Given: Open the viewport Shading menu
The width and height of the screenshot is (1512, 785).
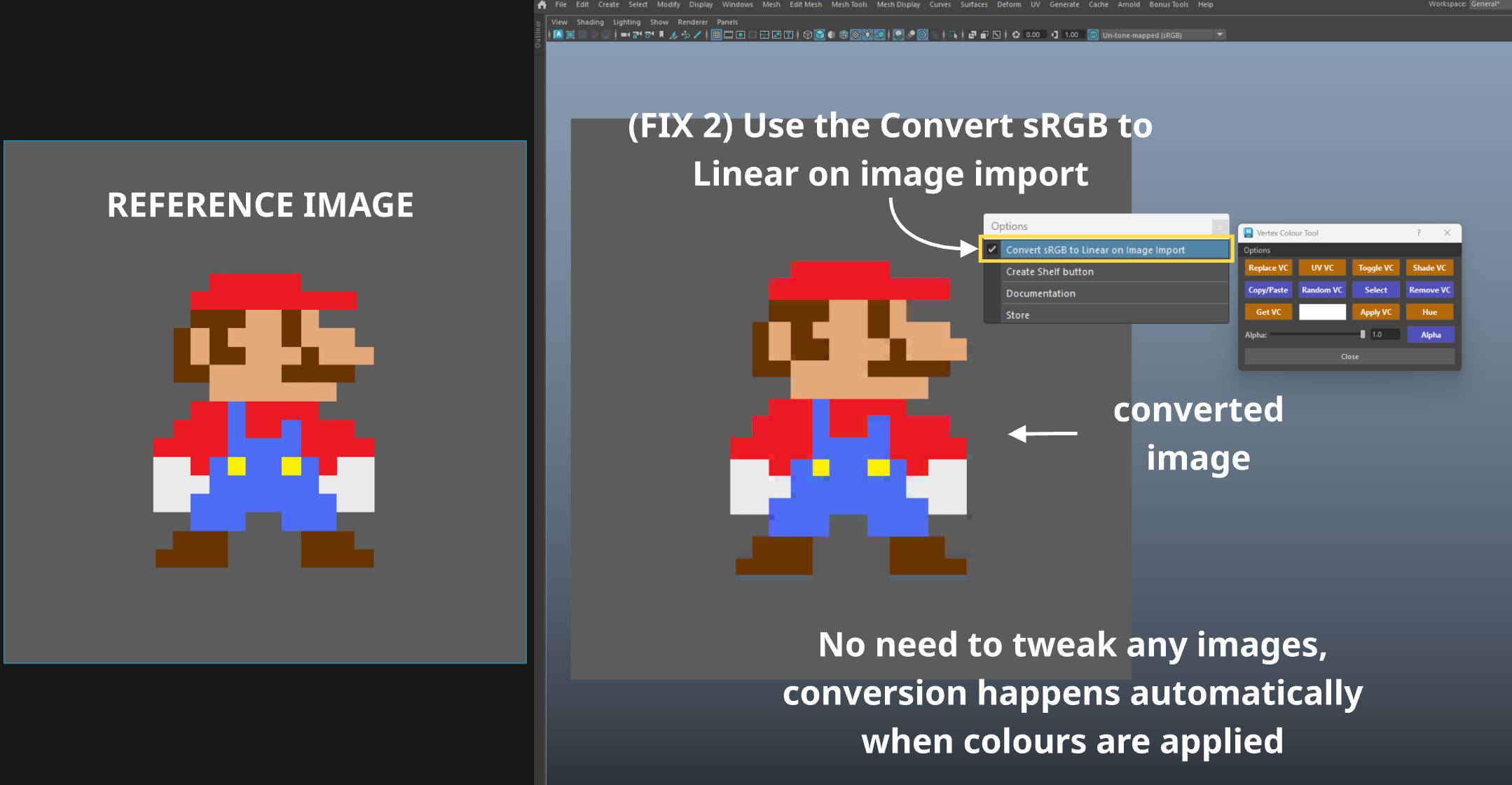Looking at the screenshot, I should [x=590, y=22].
